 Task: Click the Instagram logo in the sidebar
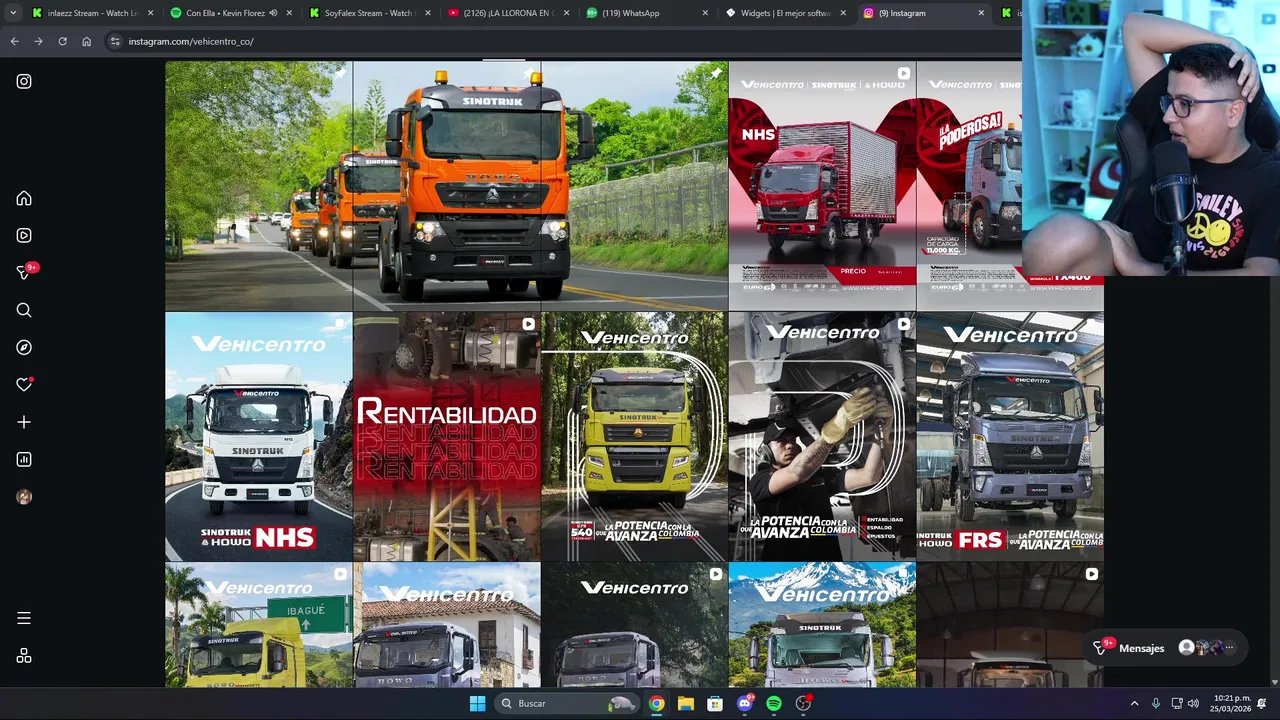(x=24, y=81)
